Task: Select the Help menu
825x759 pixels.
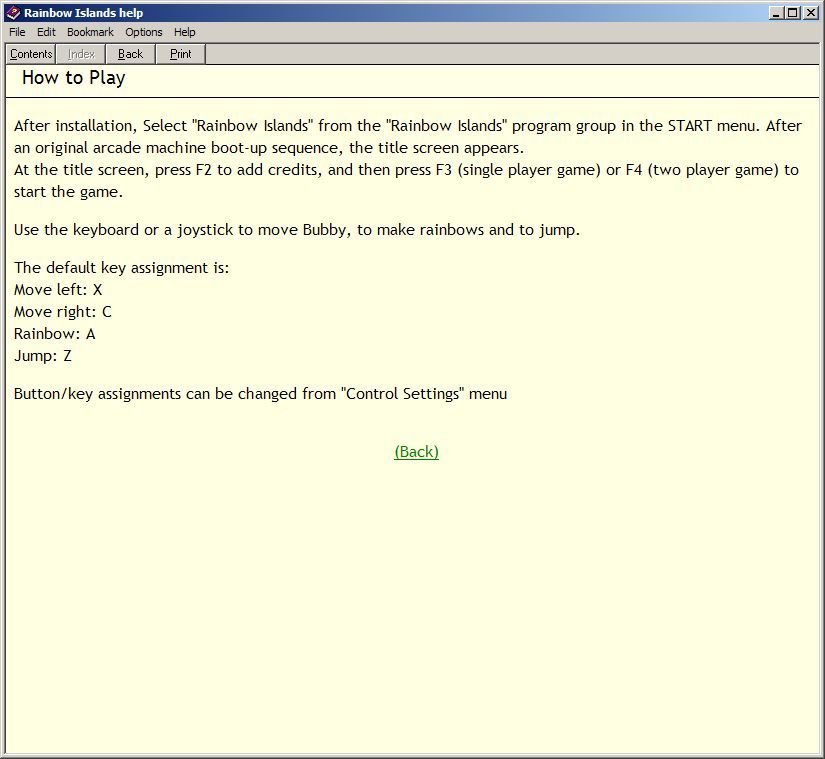Action: pyautogui.click(x=184, y=32)
